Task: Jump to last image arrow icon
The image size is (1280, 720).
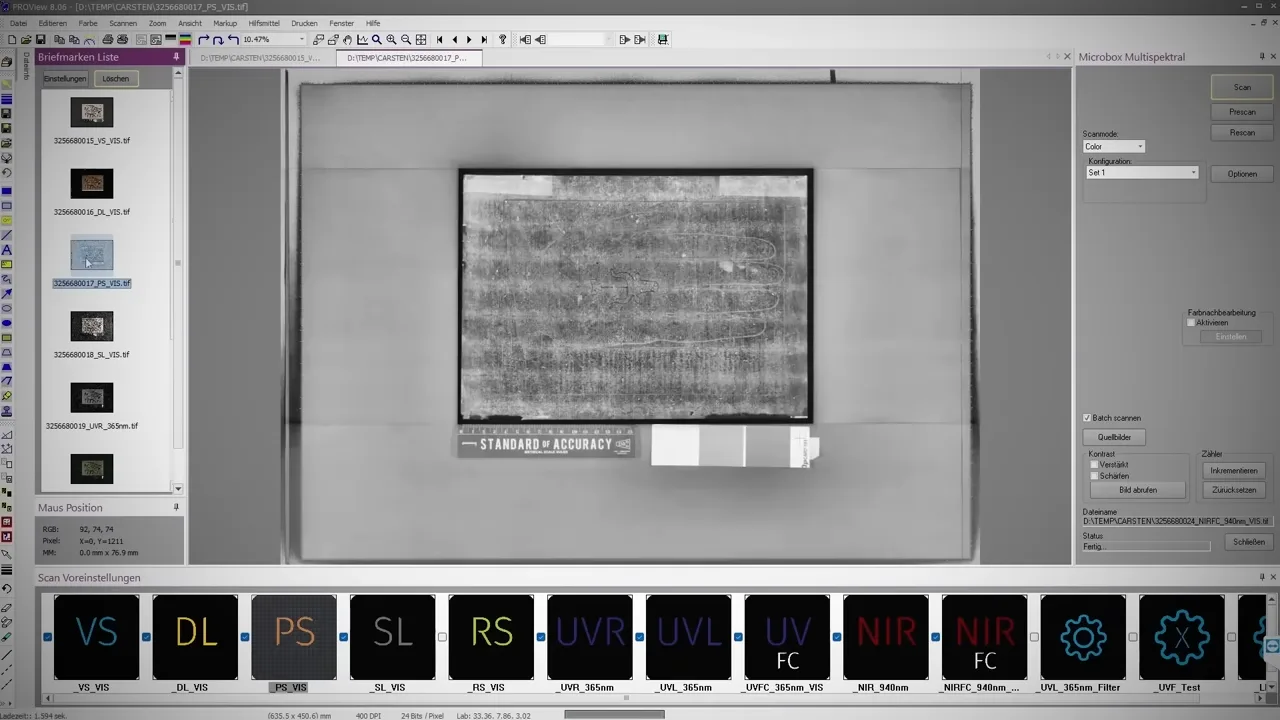Action: [x=484, y=40]
